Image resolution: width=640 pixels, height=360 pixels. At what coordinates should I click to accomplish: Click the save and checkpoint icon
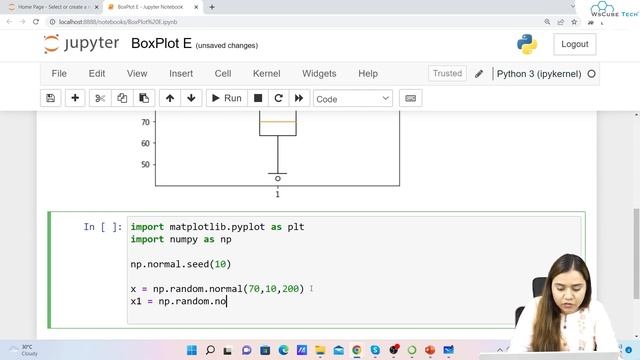[51, 98]
